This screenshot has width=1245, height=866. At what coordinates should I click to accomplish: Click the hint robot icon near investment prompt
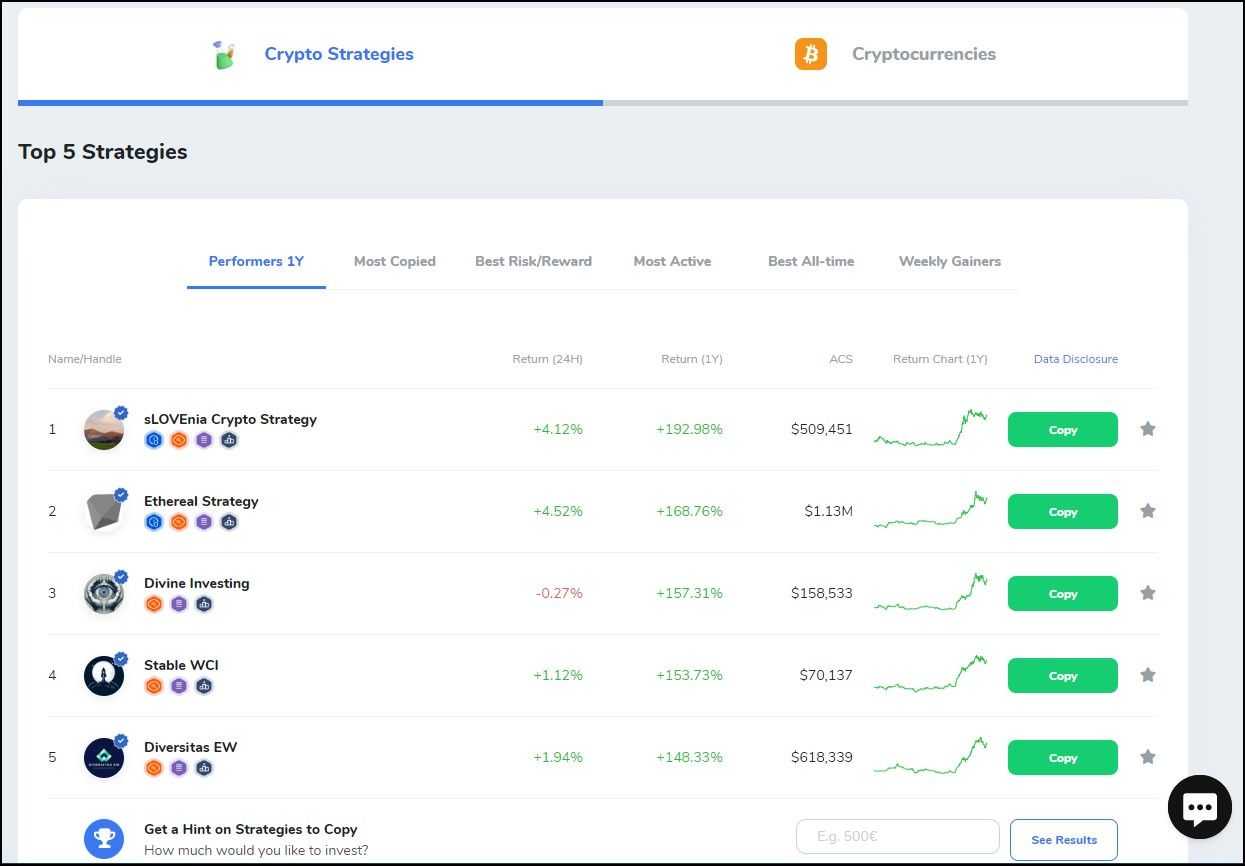[x=104, y=838]
